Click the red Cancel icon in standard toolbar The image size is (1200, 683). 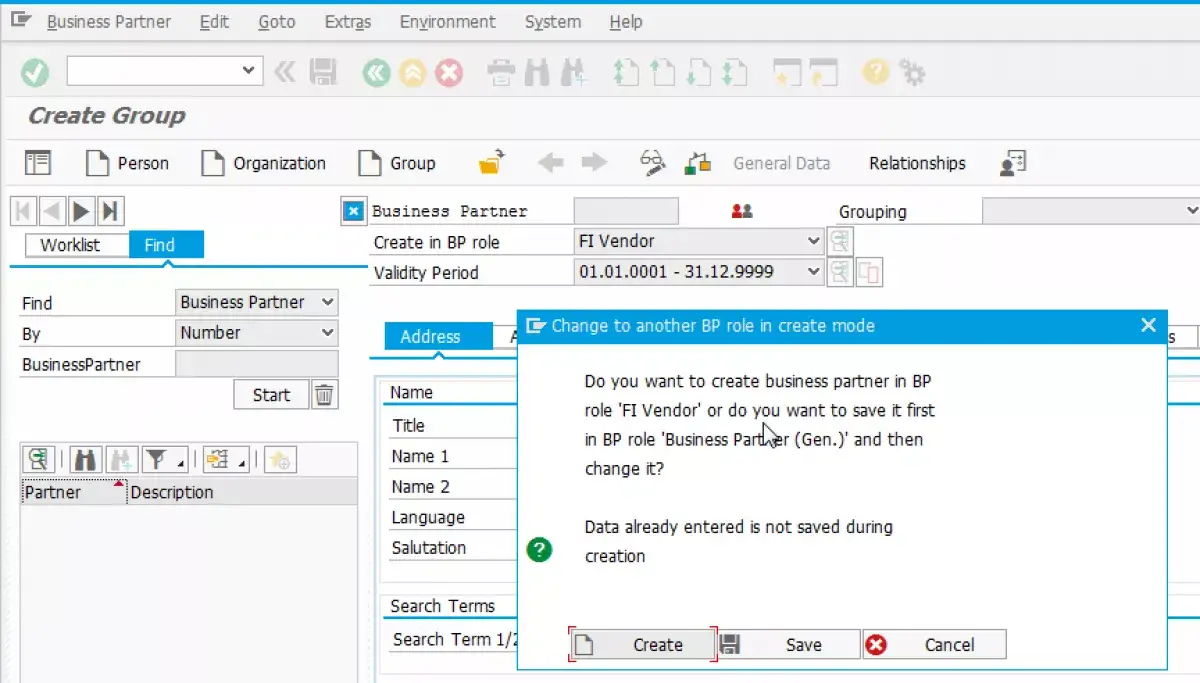click(x=450, y=72)
